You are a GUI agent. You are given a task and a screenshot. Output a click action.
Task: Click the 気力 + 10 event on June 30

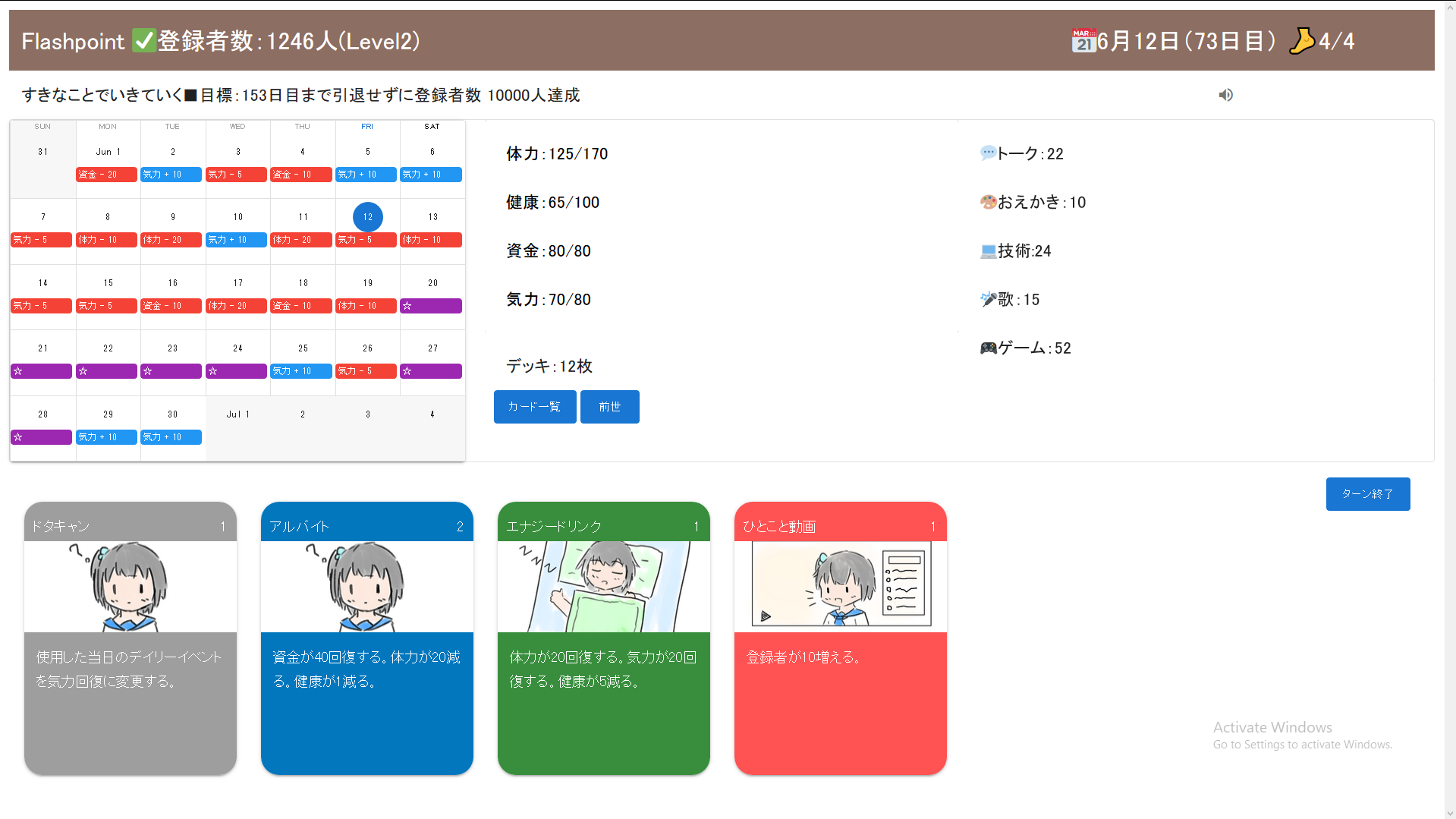171,437
